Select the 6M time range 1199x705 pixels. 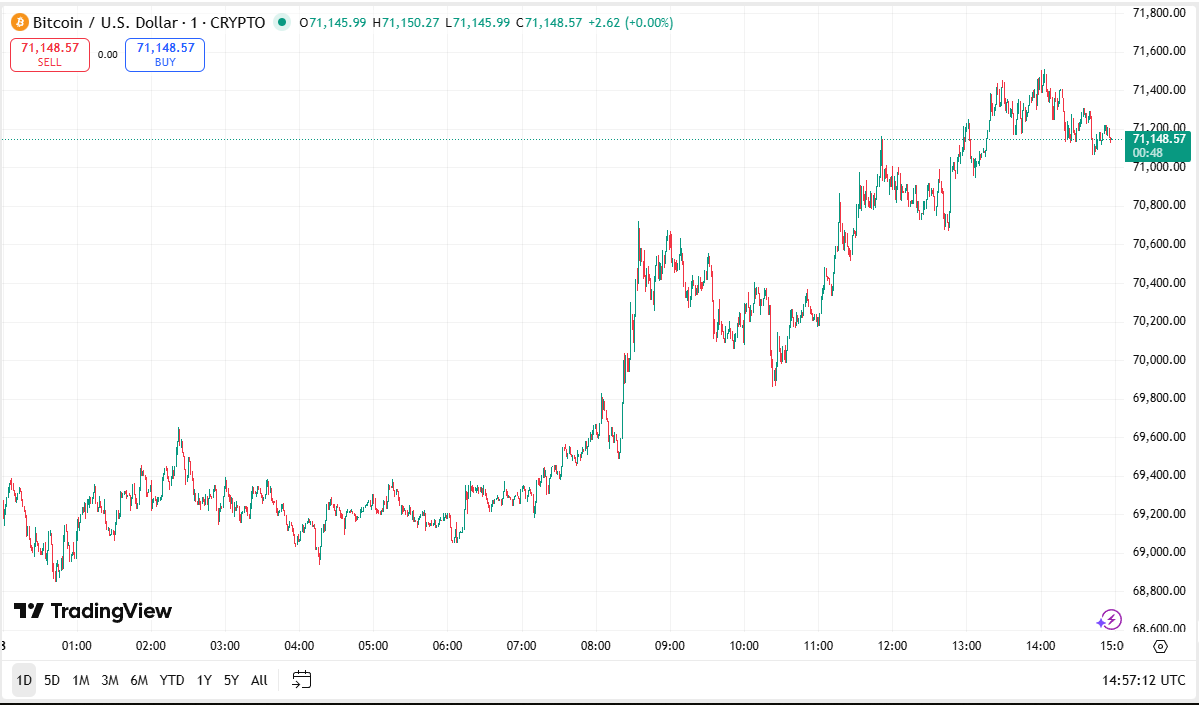[x=139, y=680]
